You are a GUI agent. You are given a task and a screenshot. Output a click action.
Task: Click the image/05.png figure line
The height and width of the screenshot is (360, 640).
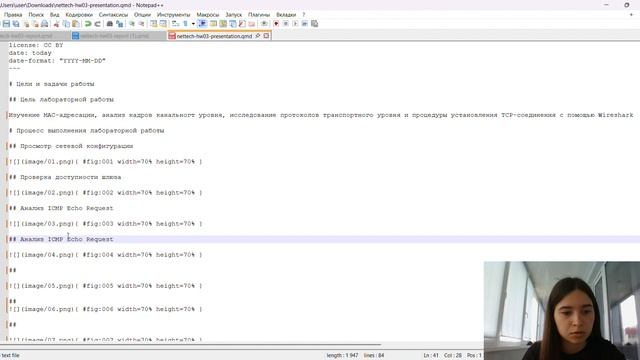point(105,286)
